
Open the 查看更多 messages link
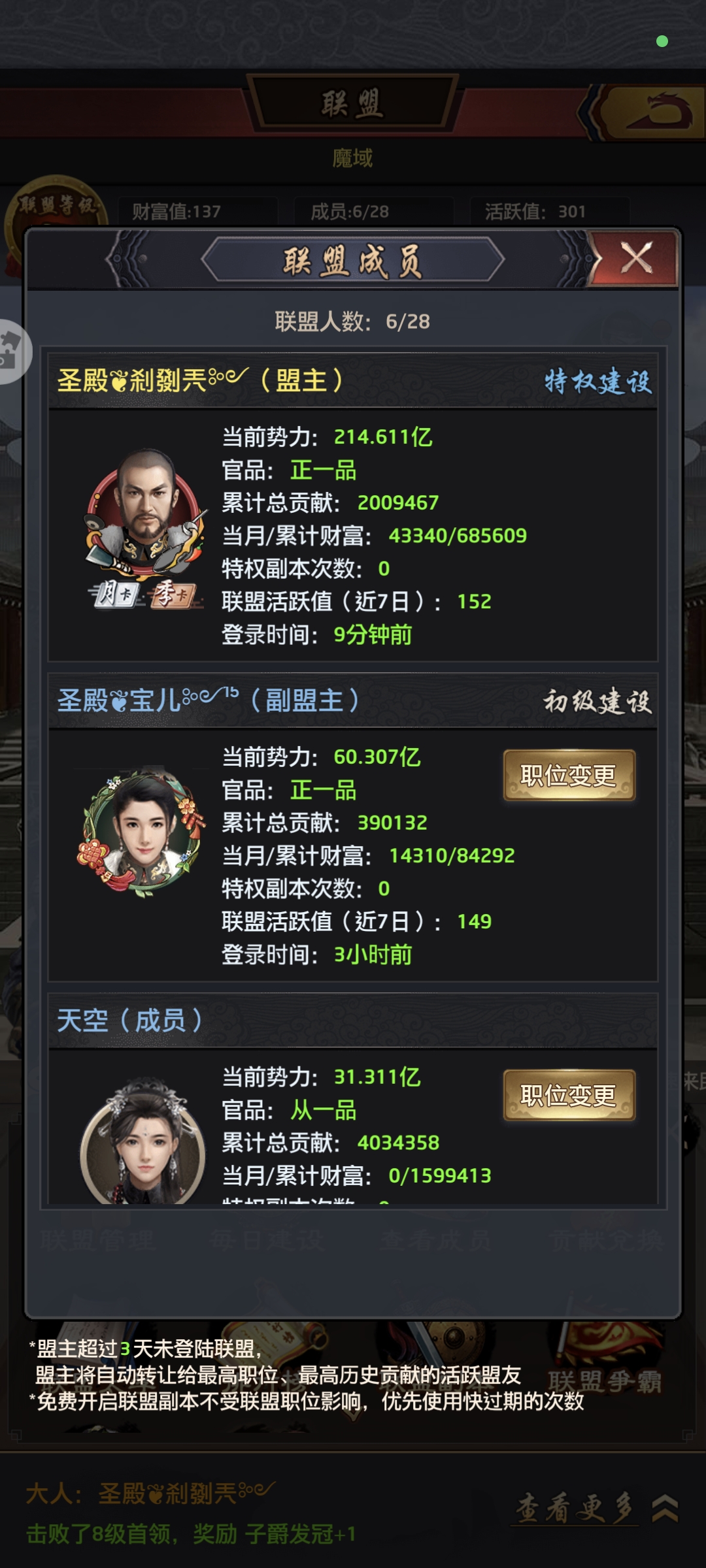click(x=575, y=1509)
